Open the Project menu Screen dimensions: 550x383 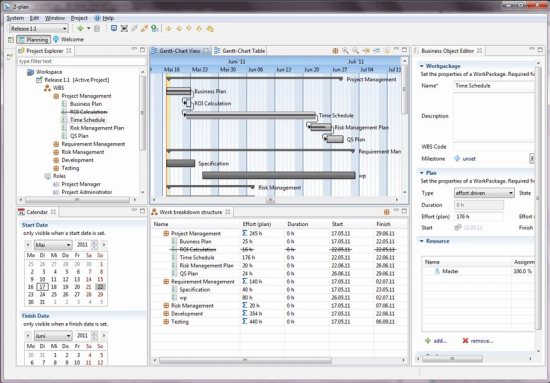pyautogui.click(x=79, y=18)
